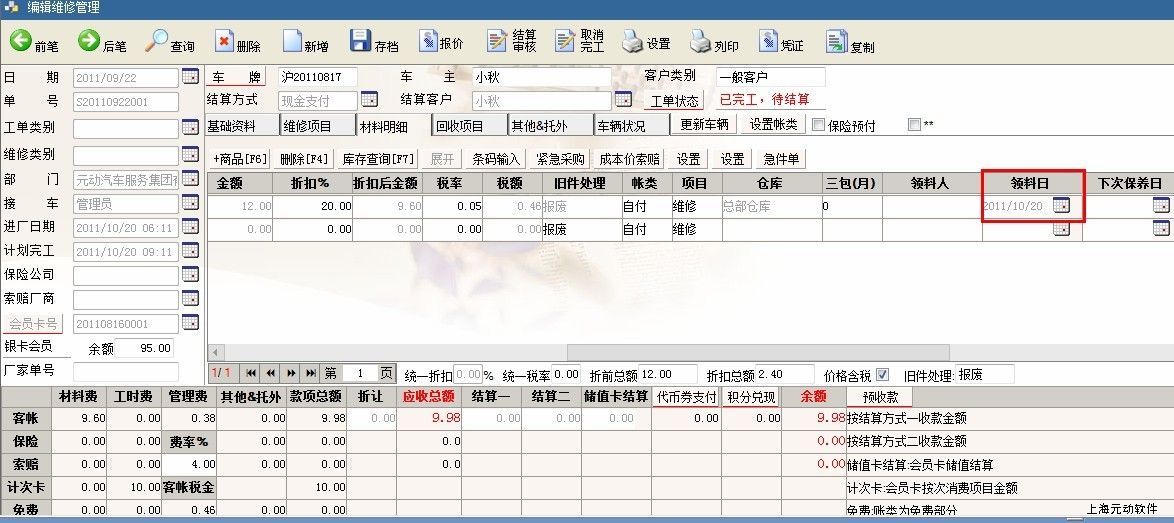Toggle the 价格含税 checkbox

pos(882,375)
